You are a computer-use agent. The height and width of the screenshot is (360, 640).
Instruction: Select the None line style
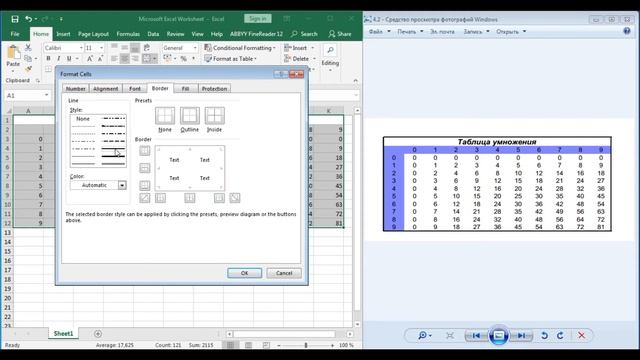point(83,119)
